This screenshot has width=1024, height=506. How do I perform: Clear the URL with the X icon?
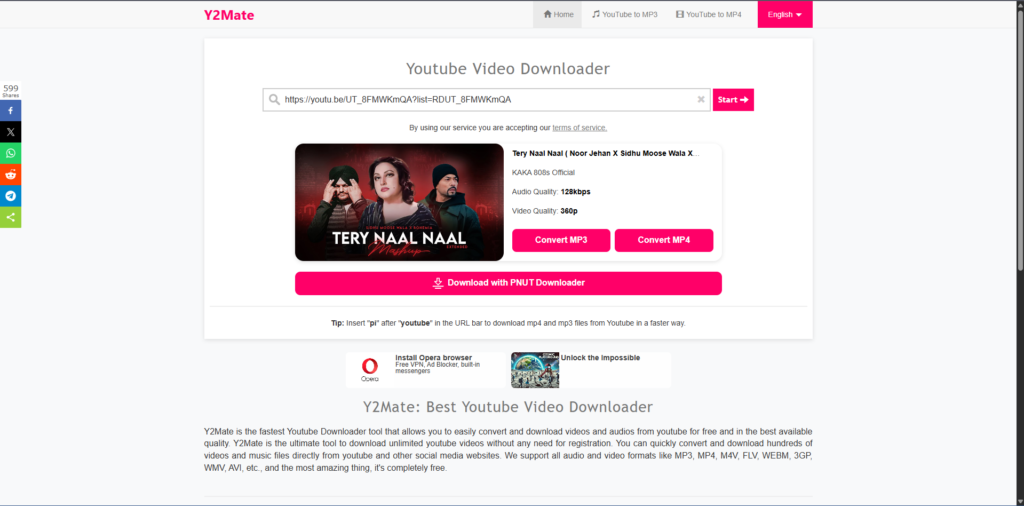coord(701,100)
